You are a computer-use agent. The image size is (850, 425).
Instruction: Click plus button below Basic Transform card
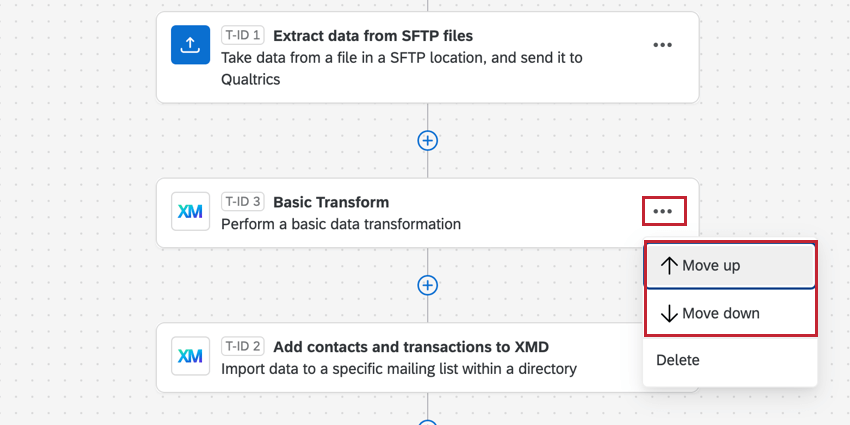(427, 285)
